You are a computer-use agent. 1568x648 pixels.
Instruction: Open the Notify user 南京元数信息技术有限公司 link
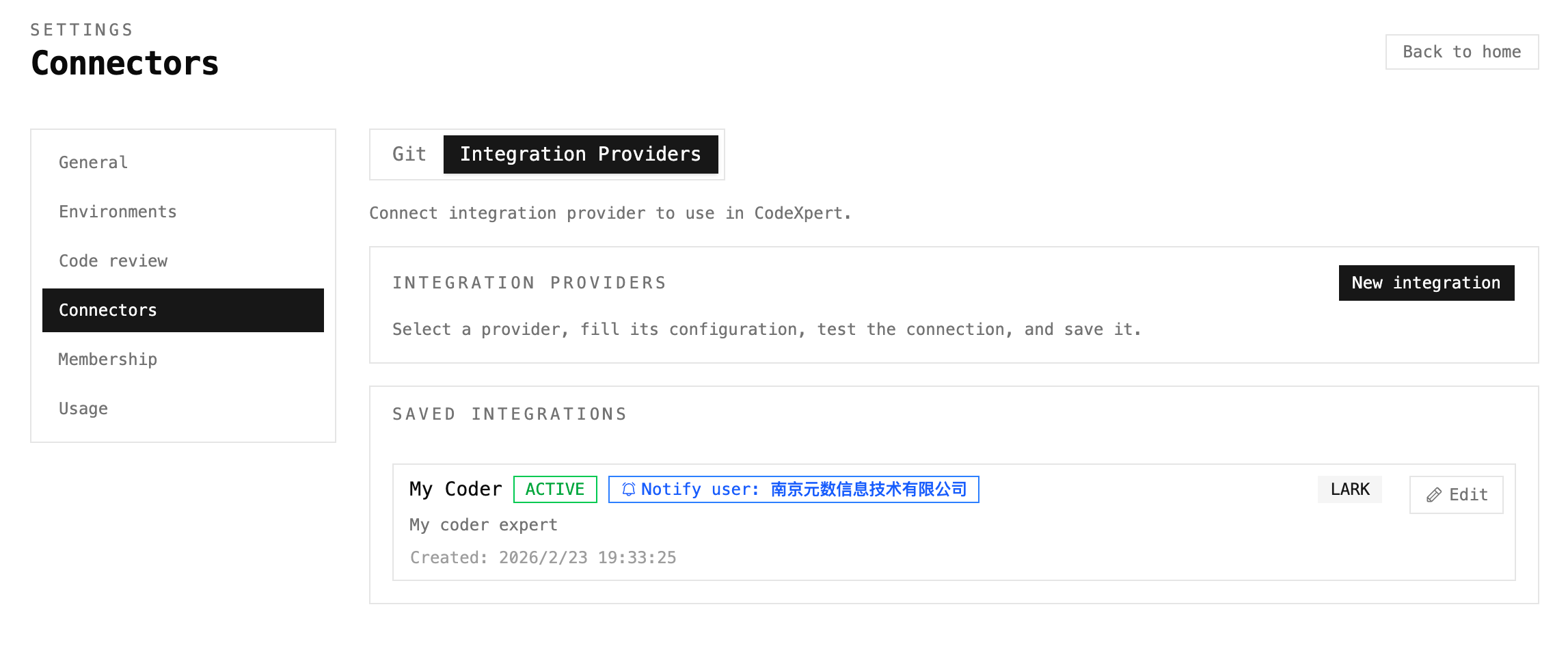click(x=793, y=489)
